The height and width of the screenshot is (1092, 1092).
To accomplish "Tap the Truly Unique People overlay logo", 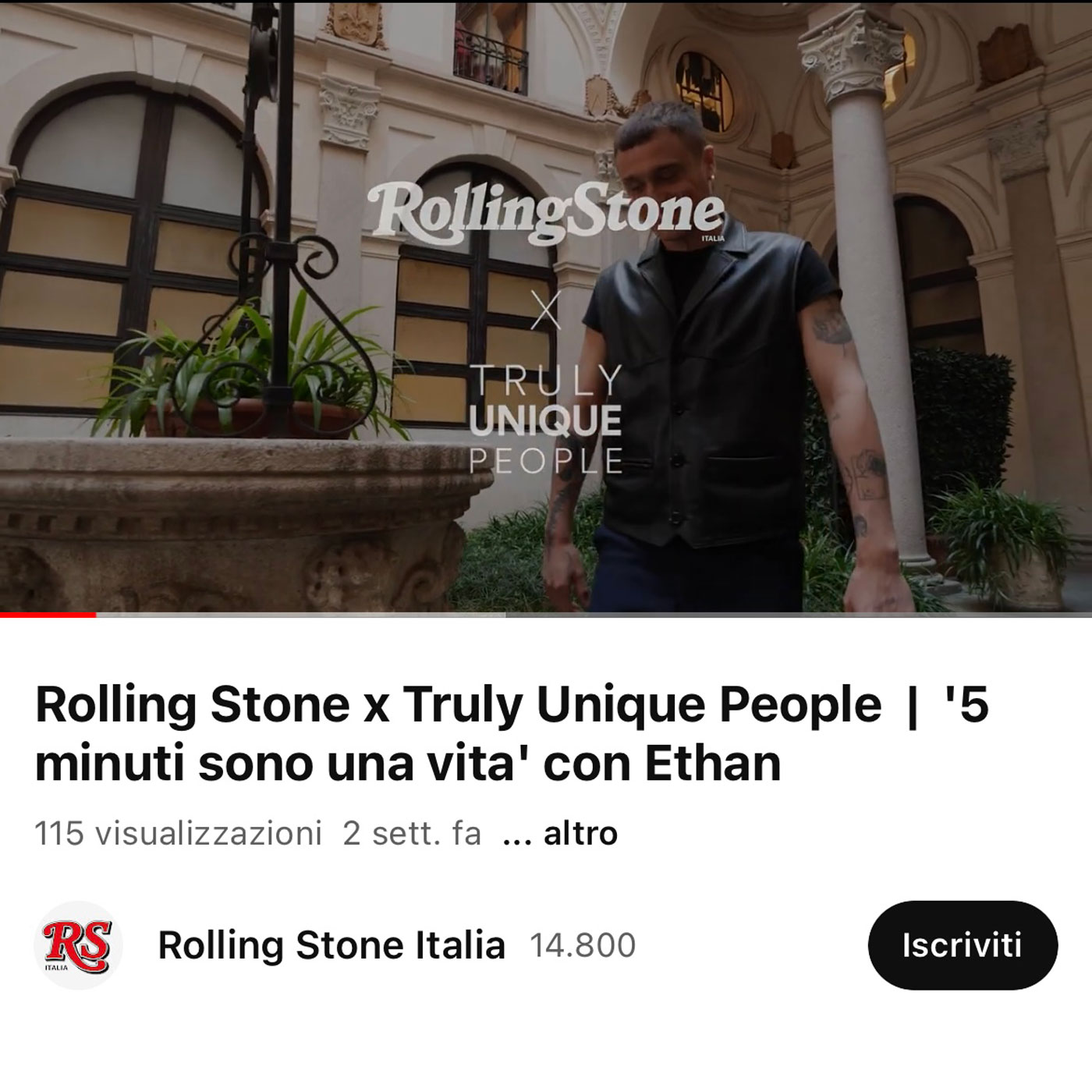I will 546,420.
